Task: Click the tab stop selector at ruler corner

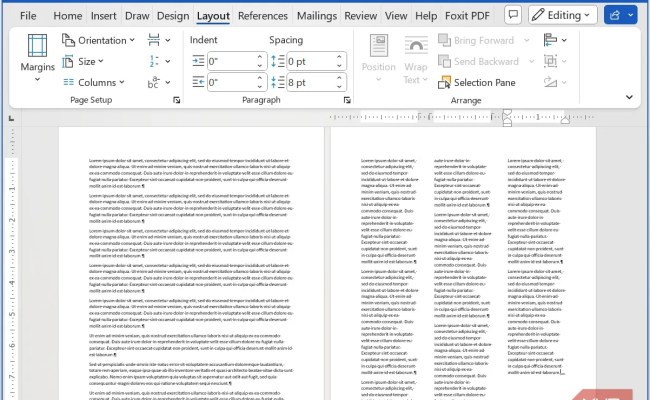Action: coord(12,119)
